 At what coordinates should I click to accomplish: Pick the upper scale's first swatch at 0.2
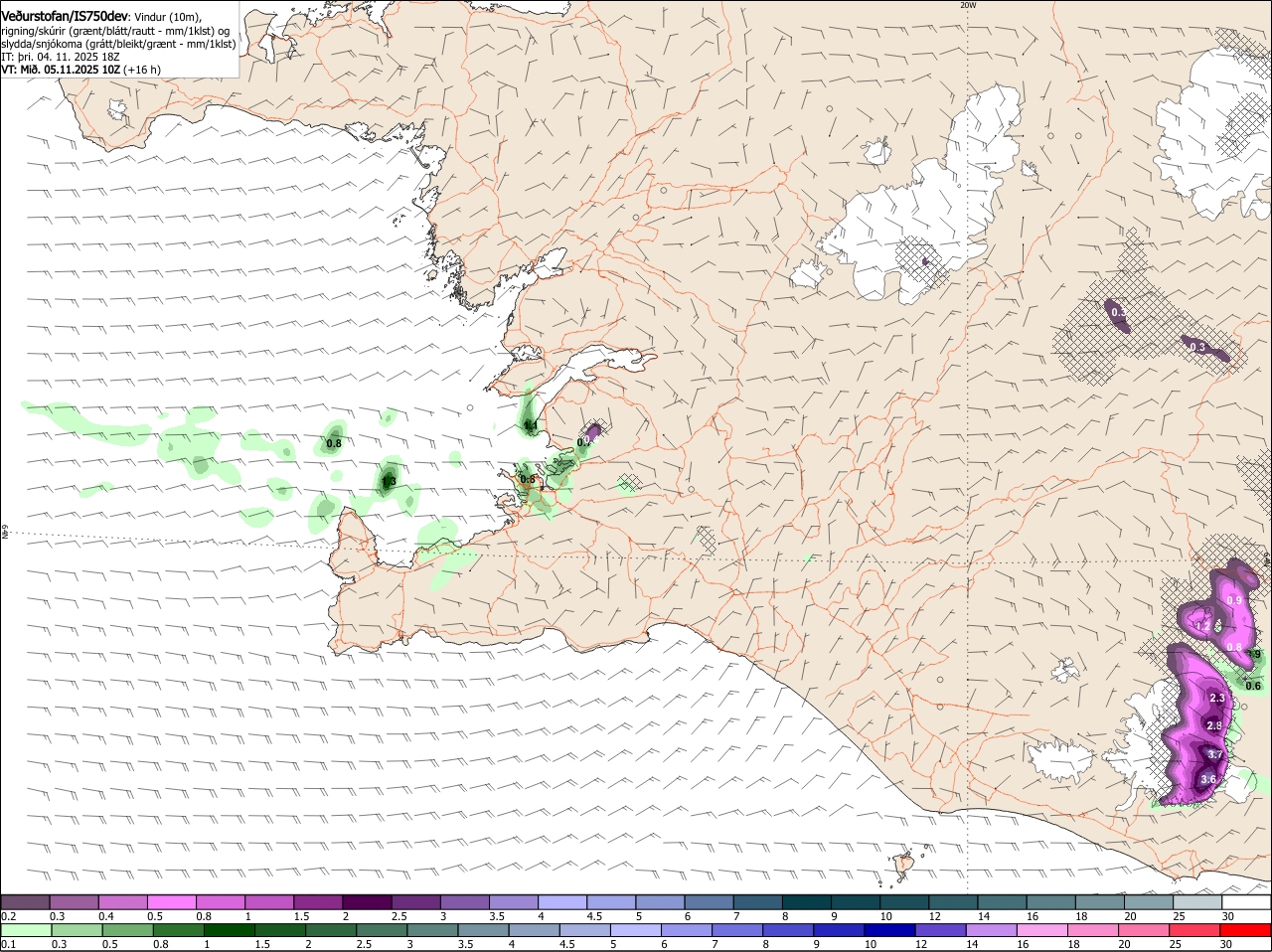(25, 901)
